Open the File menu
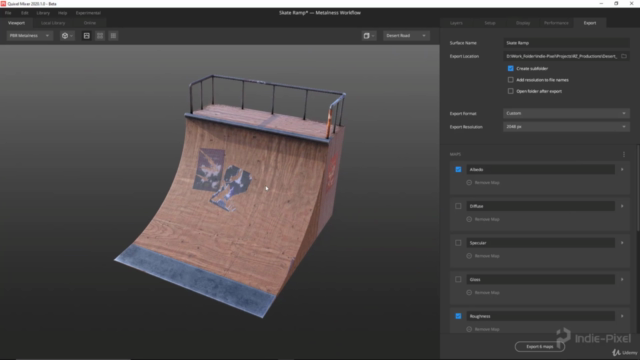 (x=8, y=13)
